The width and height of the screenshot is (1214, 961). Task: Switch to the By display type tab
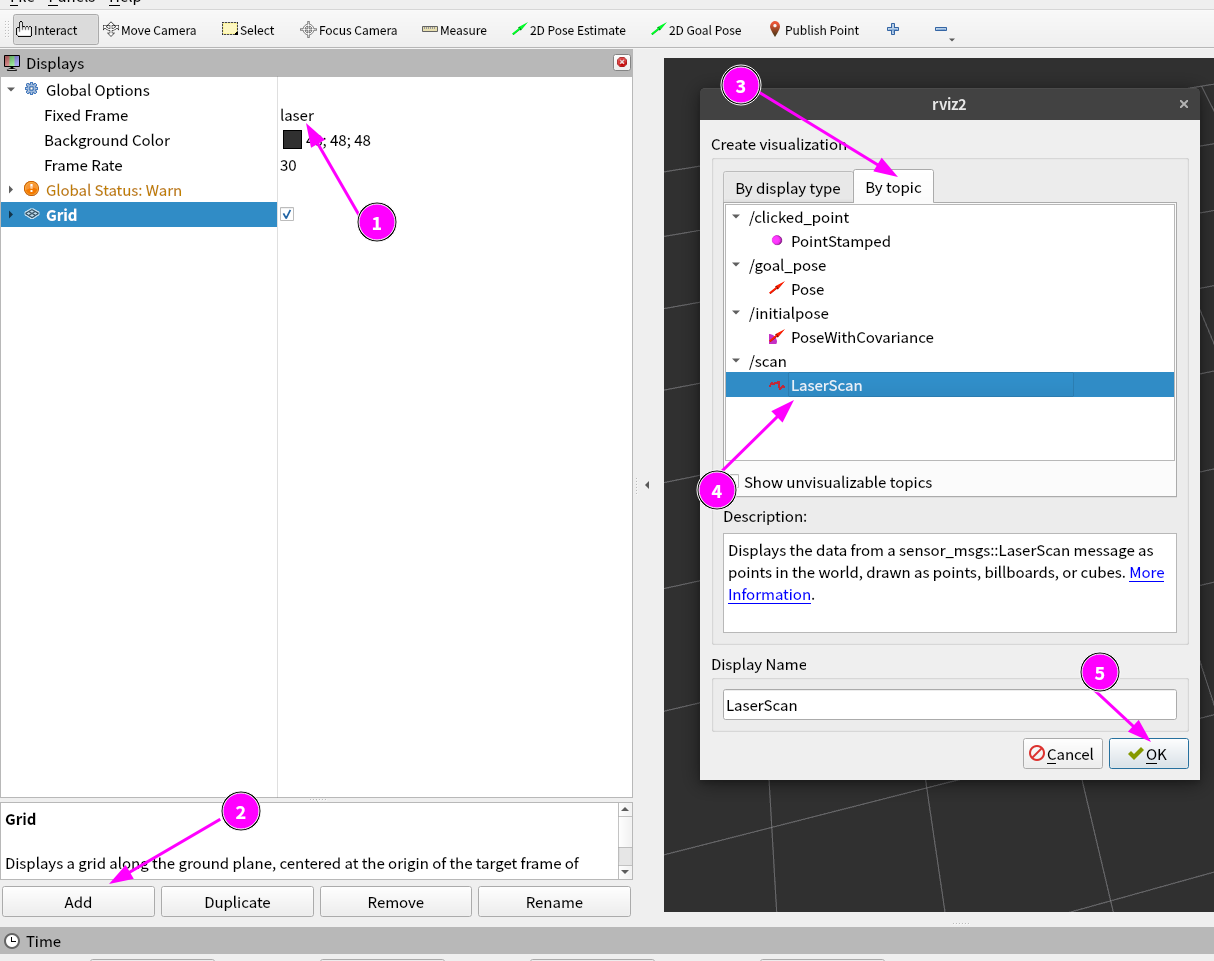[x=787, y=188]
